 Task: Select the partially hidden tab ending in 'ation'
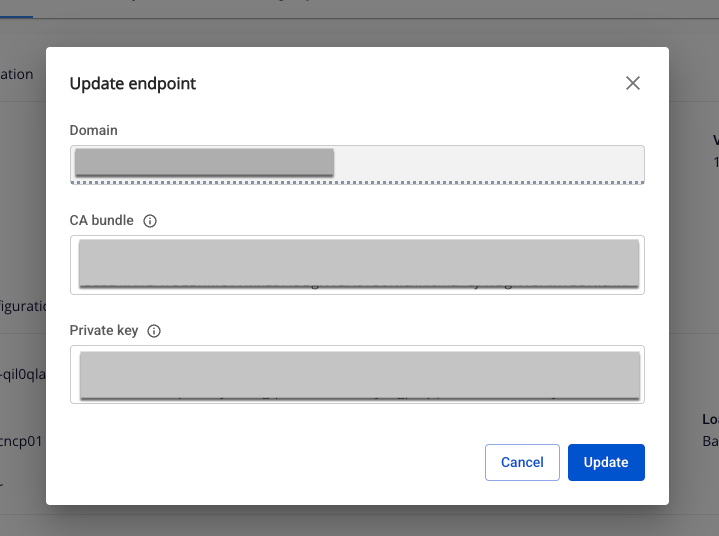point(17,74)
